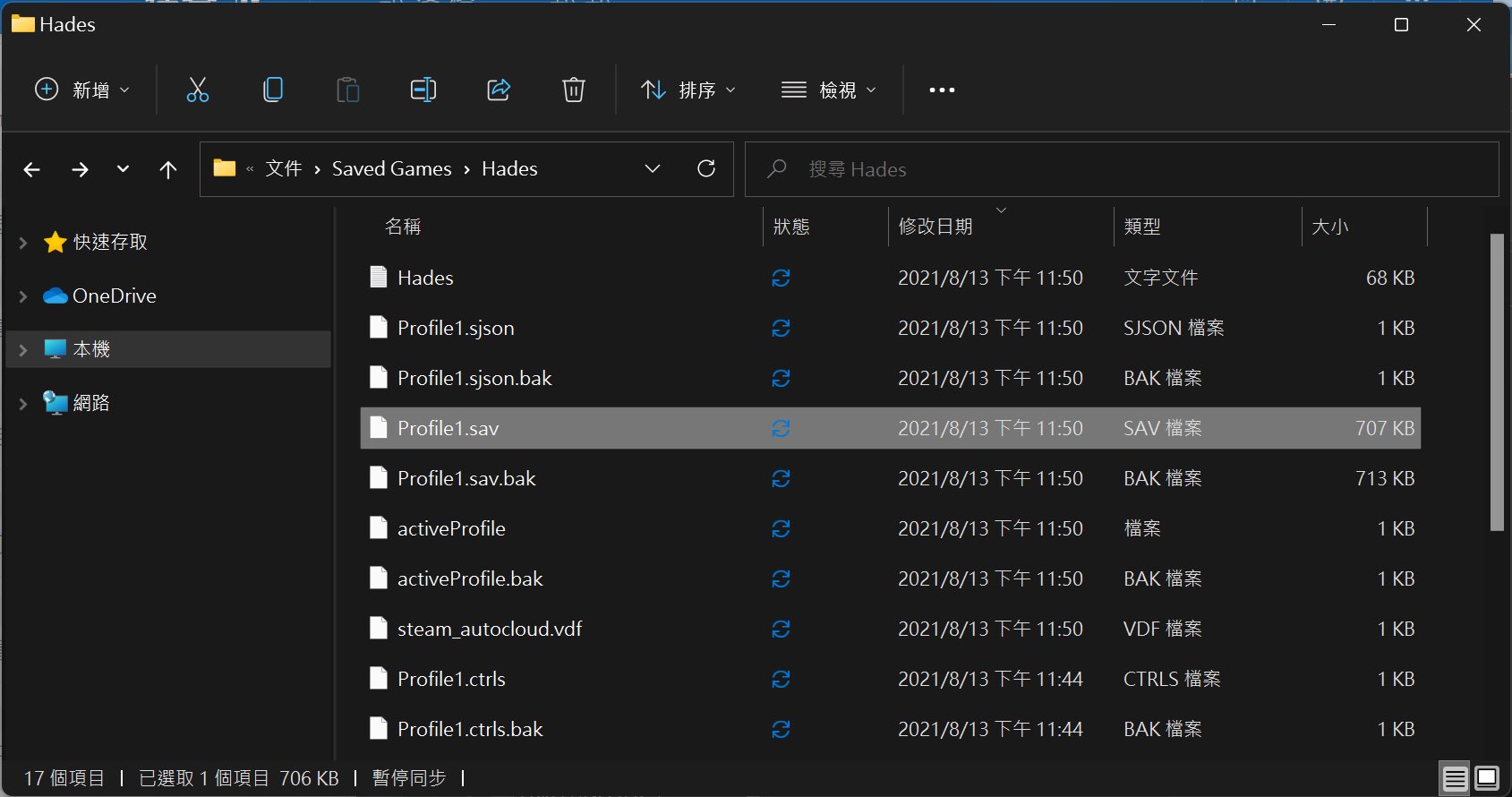This screenshot has width=1512, height=797.
Task: Open the New (新增) dropdown
Action: [x=81, y=90]
